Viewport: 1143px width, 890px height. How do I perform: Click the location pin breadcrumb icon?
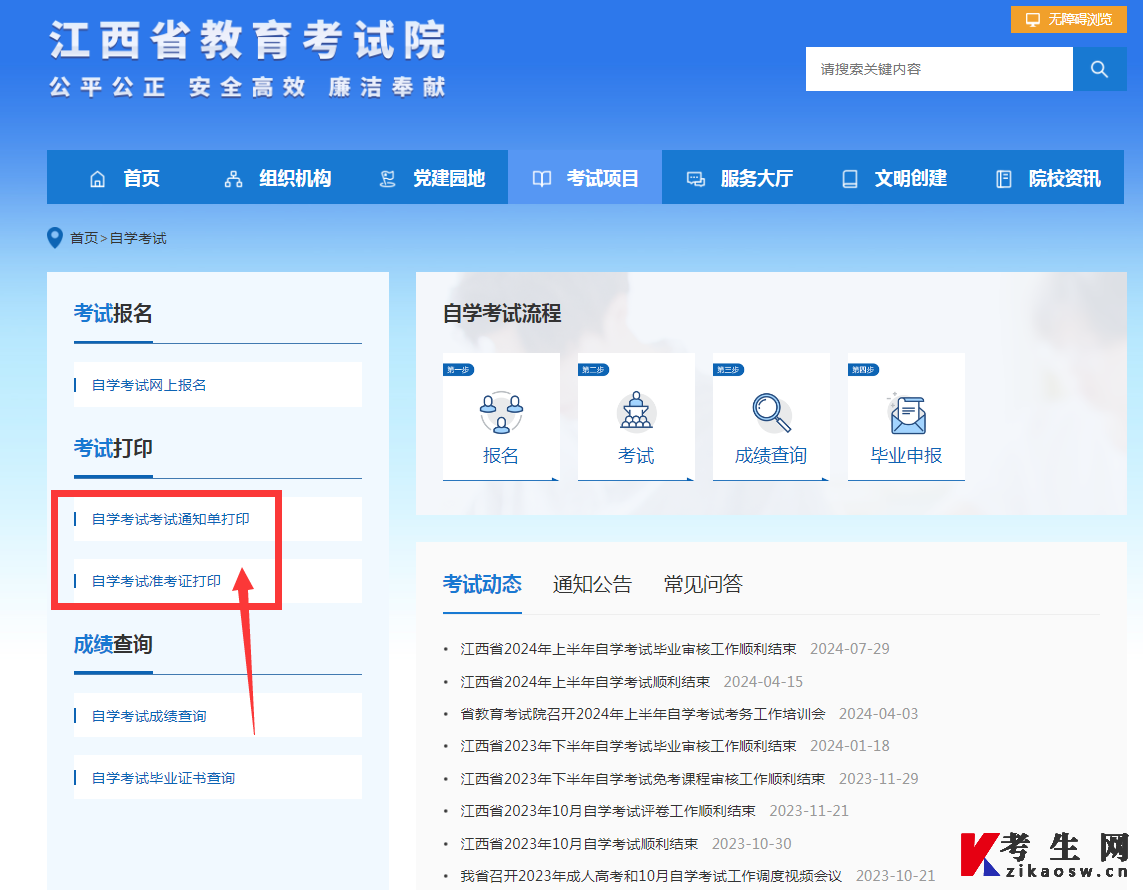[55, 237]
